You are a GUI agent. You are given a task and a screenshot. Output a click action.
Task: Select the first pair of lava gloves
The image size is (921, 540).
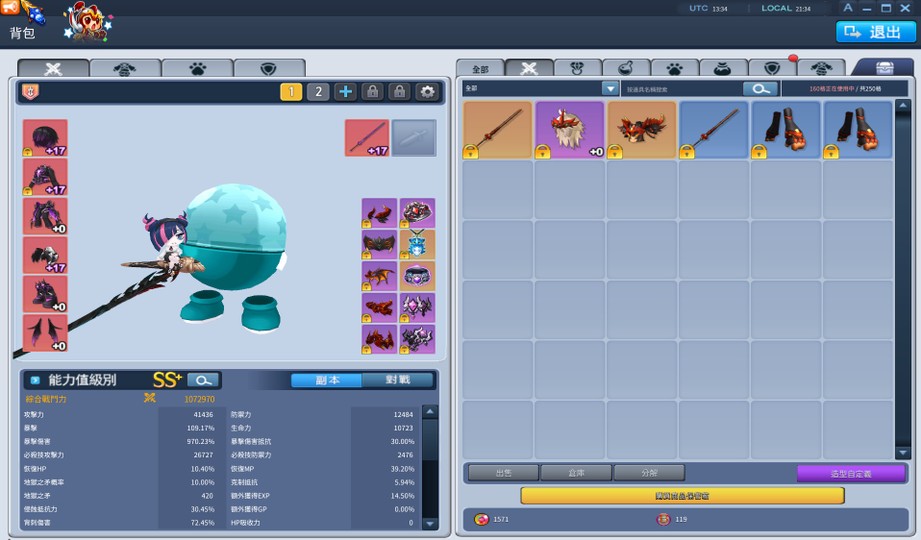(786, 130)
